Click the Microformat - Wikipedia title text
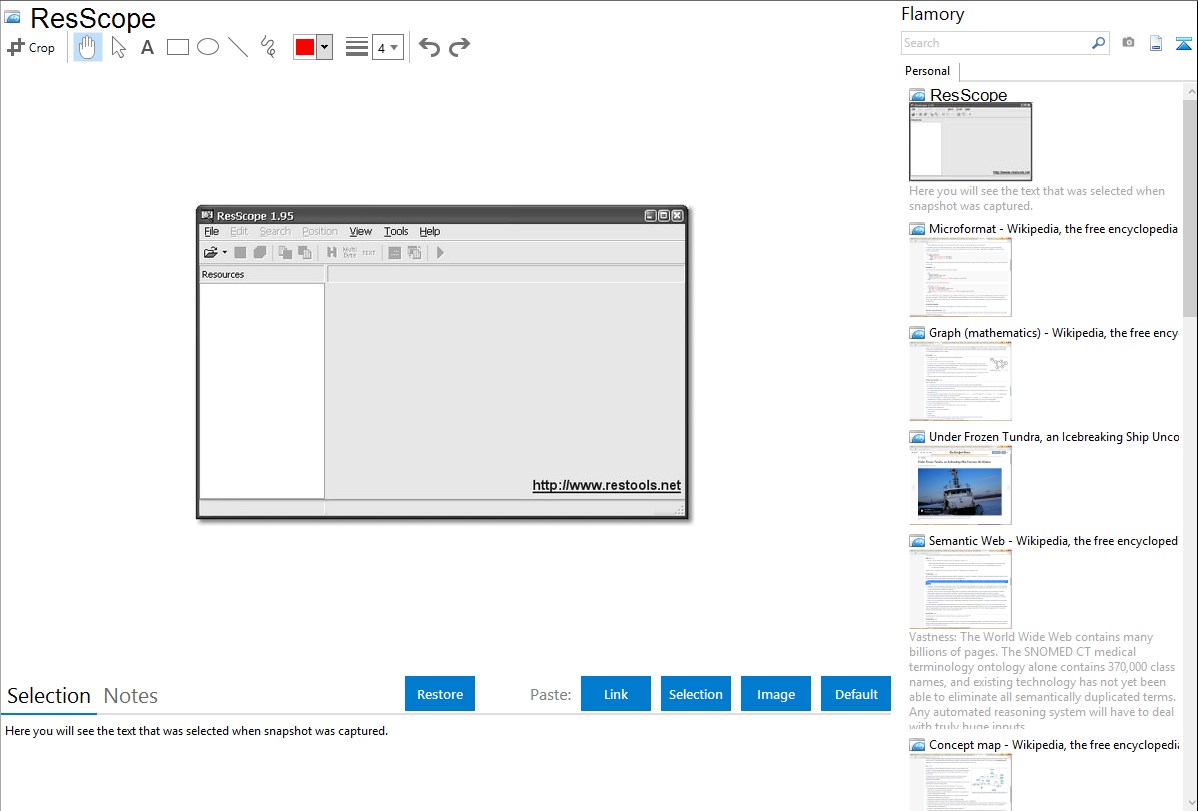Viewport: 1198px width, 811px height. [1053, 229]
